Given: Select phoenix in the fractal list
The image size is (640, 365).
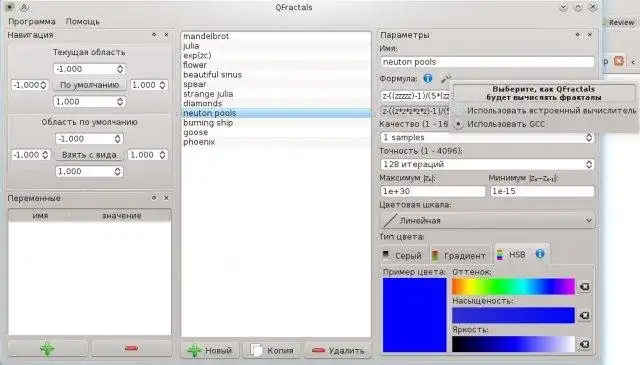Looking at the screenshot, I should tap(276, 142).
